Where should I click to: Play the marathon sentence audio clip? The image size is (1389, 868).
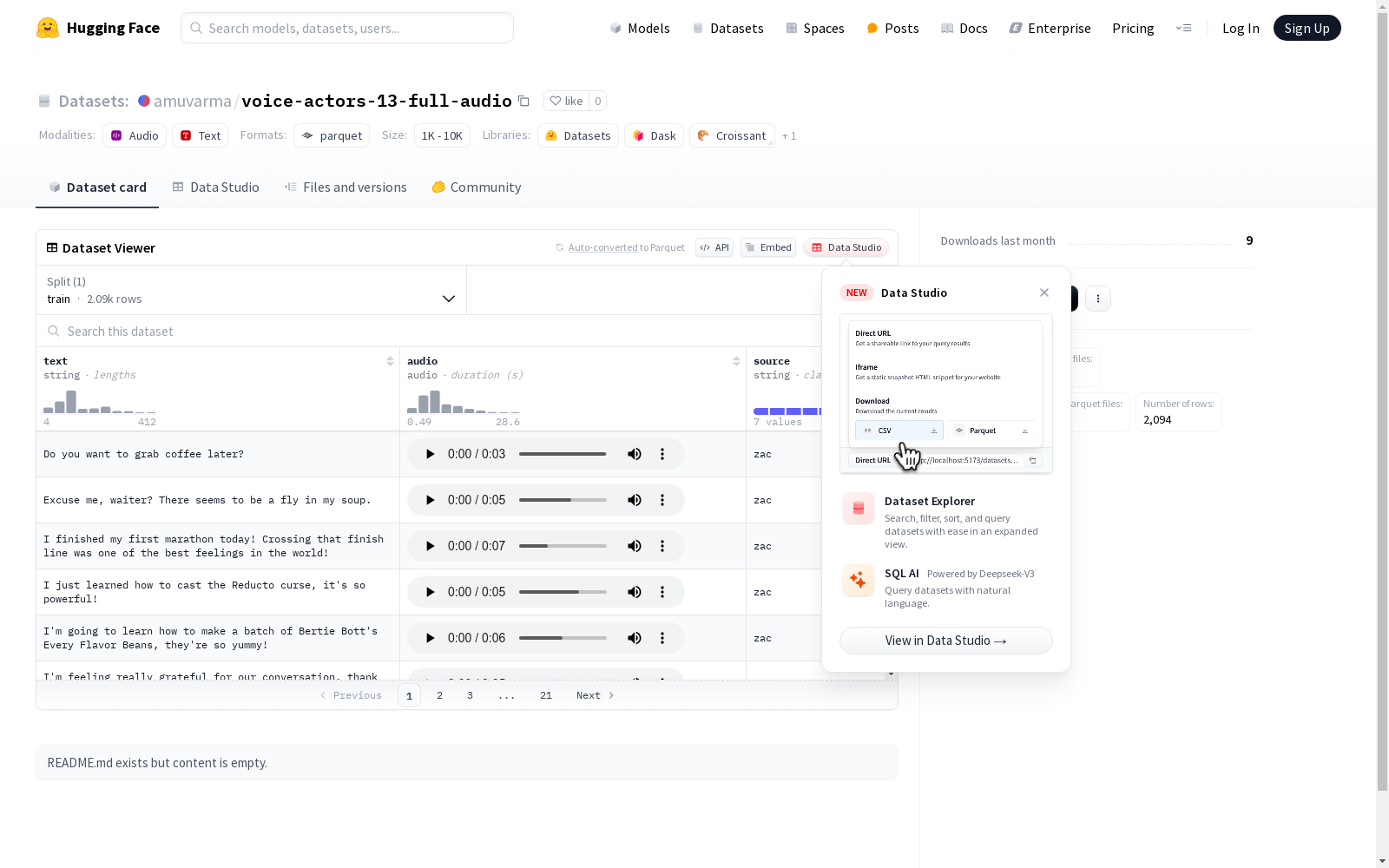(430, 546)
